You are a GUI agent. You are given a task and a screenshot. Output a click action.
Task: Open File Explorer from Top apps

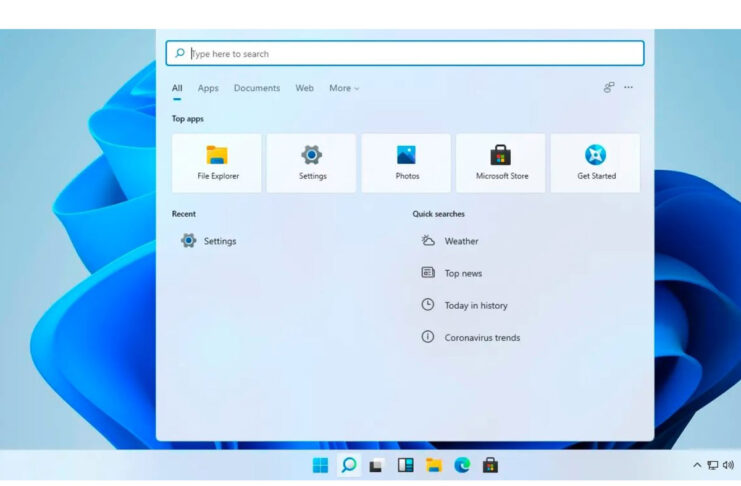[x=217, y=163]
